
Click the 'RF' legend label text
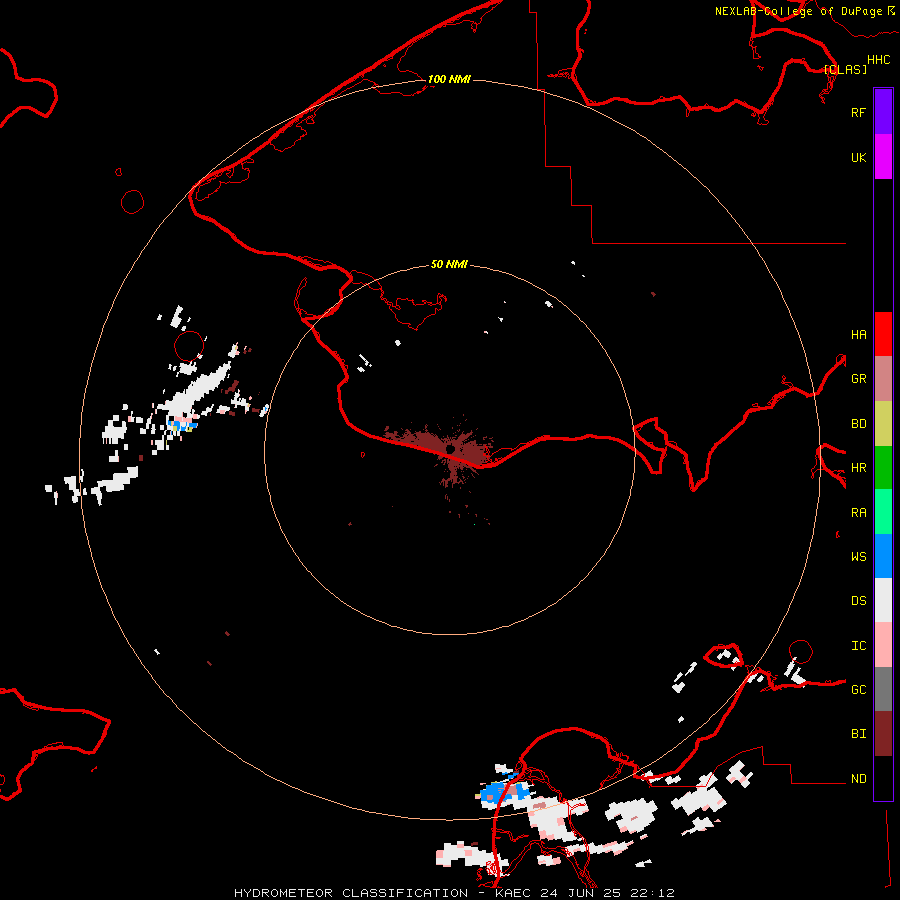858,112
